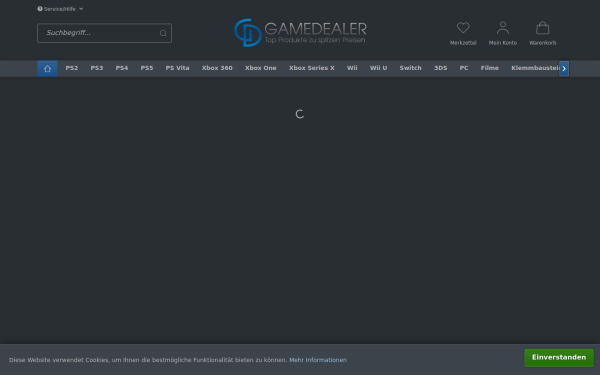The width and height of the screenshot is (600, 375).
Task: Open the PS5 category
Action: (x=147, y=68)
